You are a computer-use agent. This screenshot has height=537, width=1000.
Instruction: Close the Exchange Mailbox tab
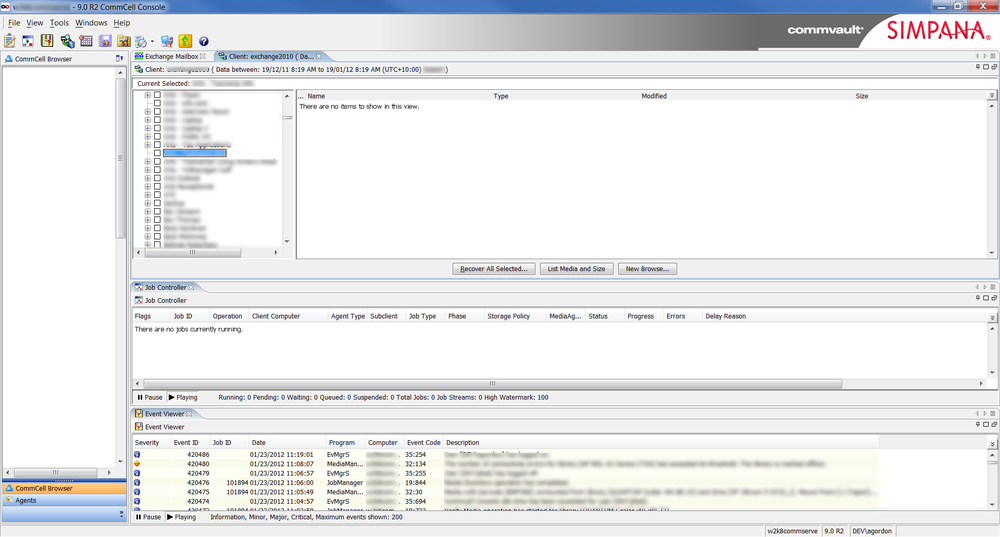tap(203, 56)
